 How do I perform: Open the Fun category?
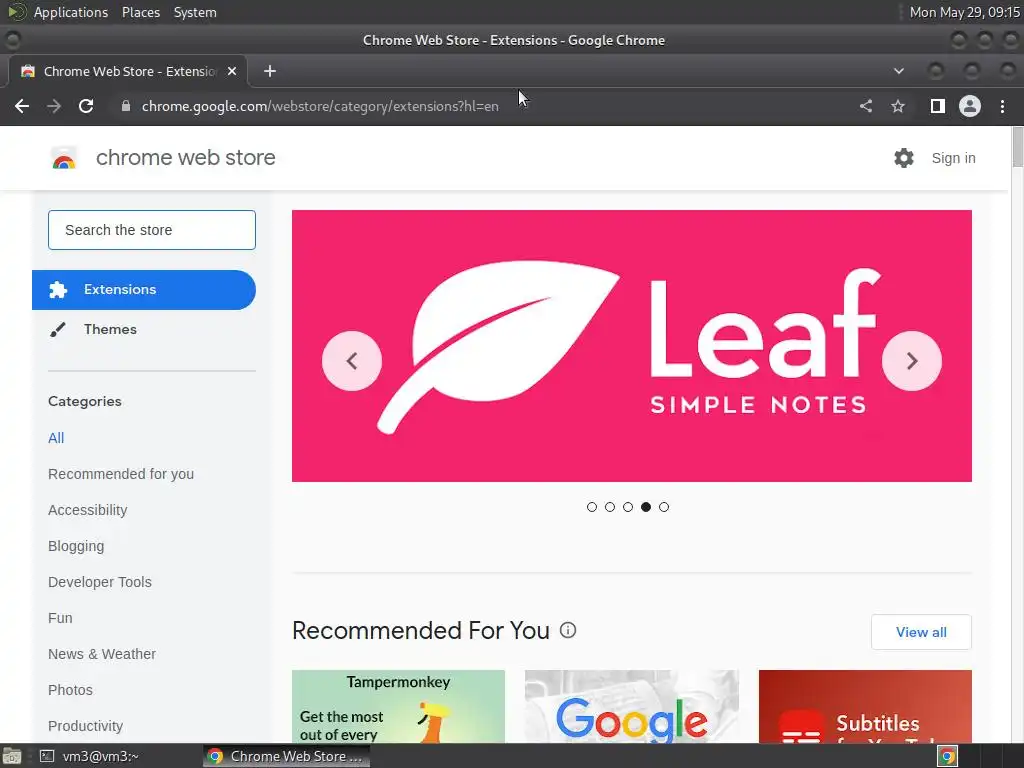pyautogui.click(x=60, y=618)
